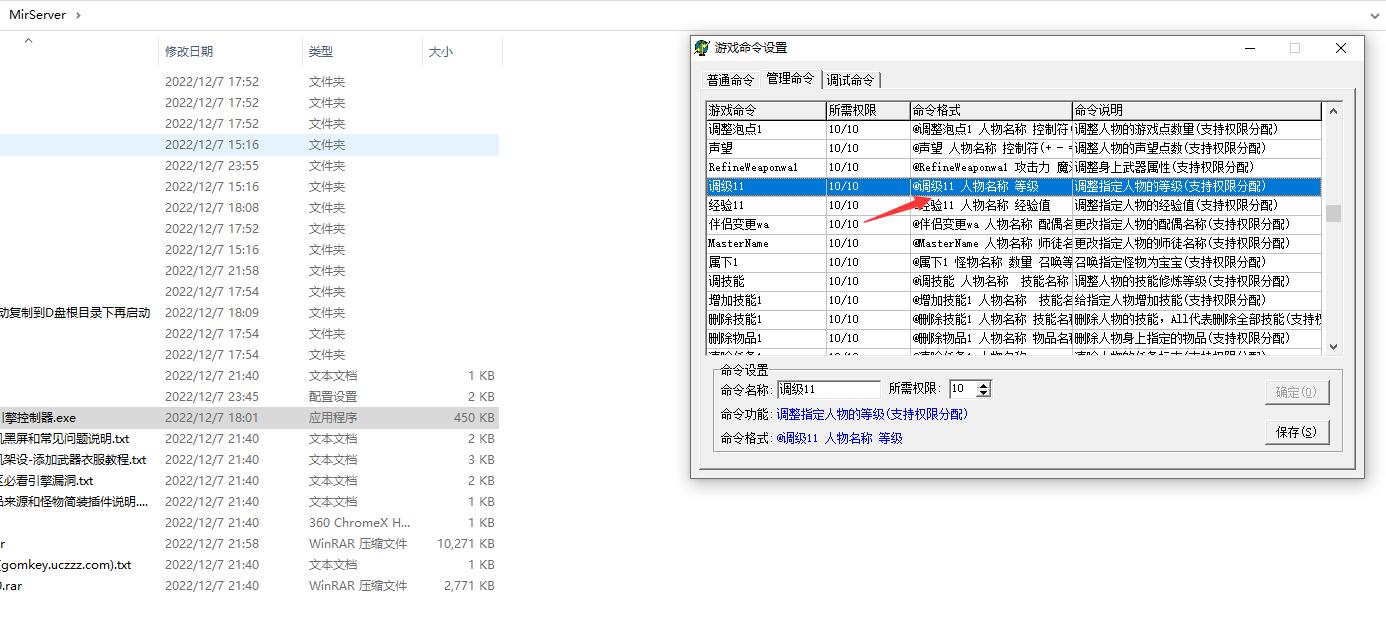The height and width of the screenshot is (619, 1386).
Task: Click the 确定(O) button
Action: click(x=1296, y=392)
